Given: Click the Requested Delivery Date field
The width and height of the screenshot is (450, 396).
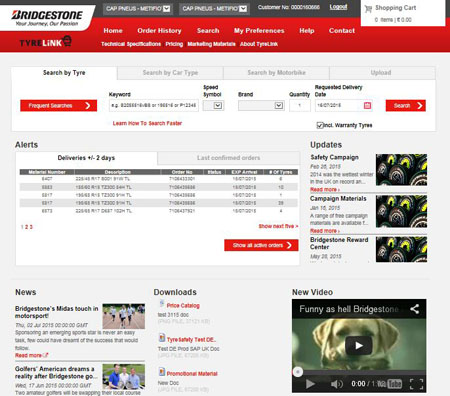Looking at the screenshot, I should coord(344,106).
